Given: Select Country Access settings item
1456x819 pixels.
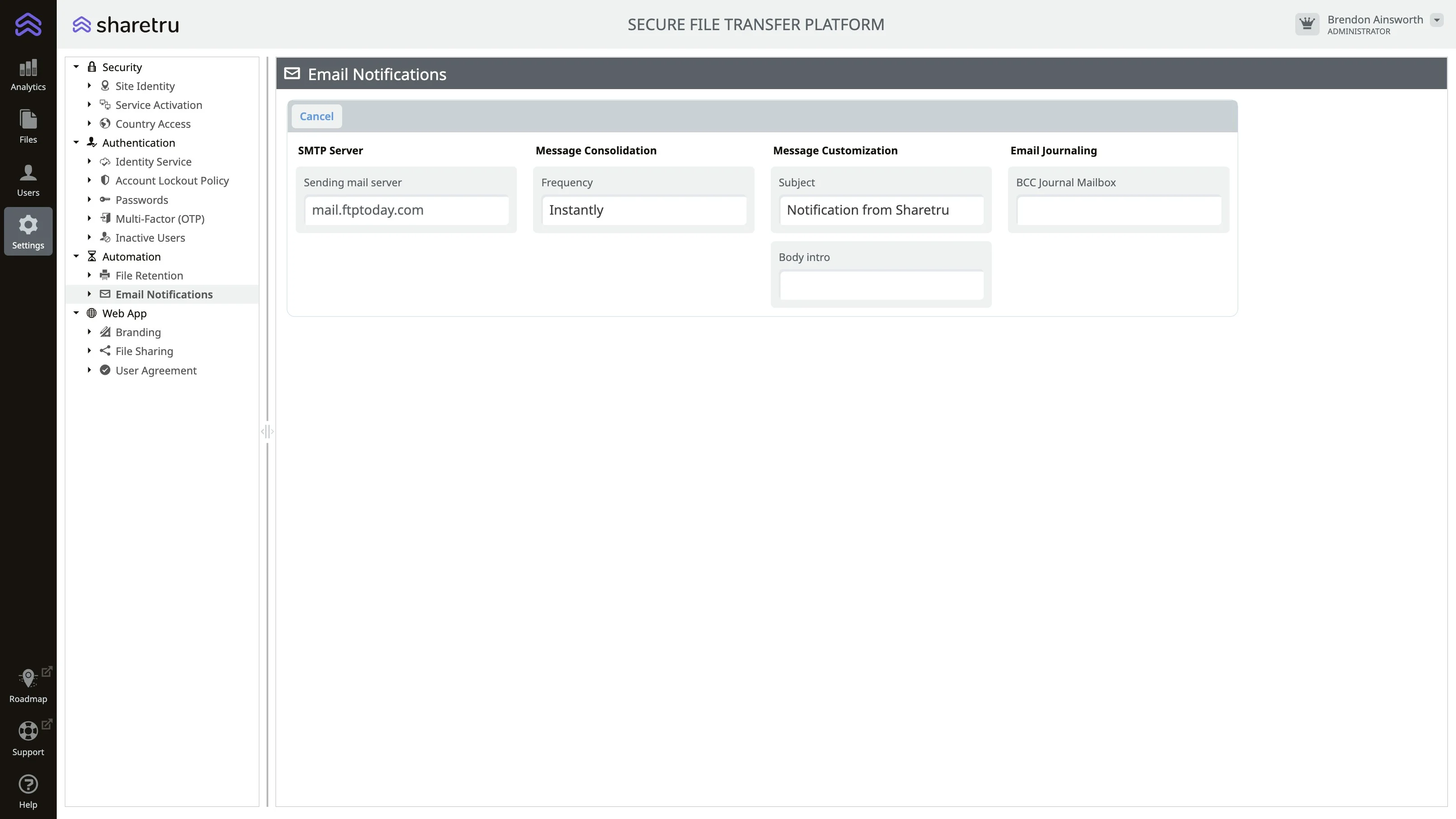Looking at the screenshot, I should [x=153, y=124].
